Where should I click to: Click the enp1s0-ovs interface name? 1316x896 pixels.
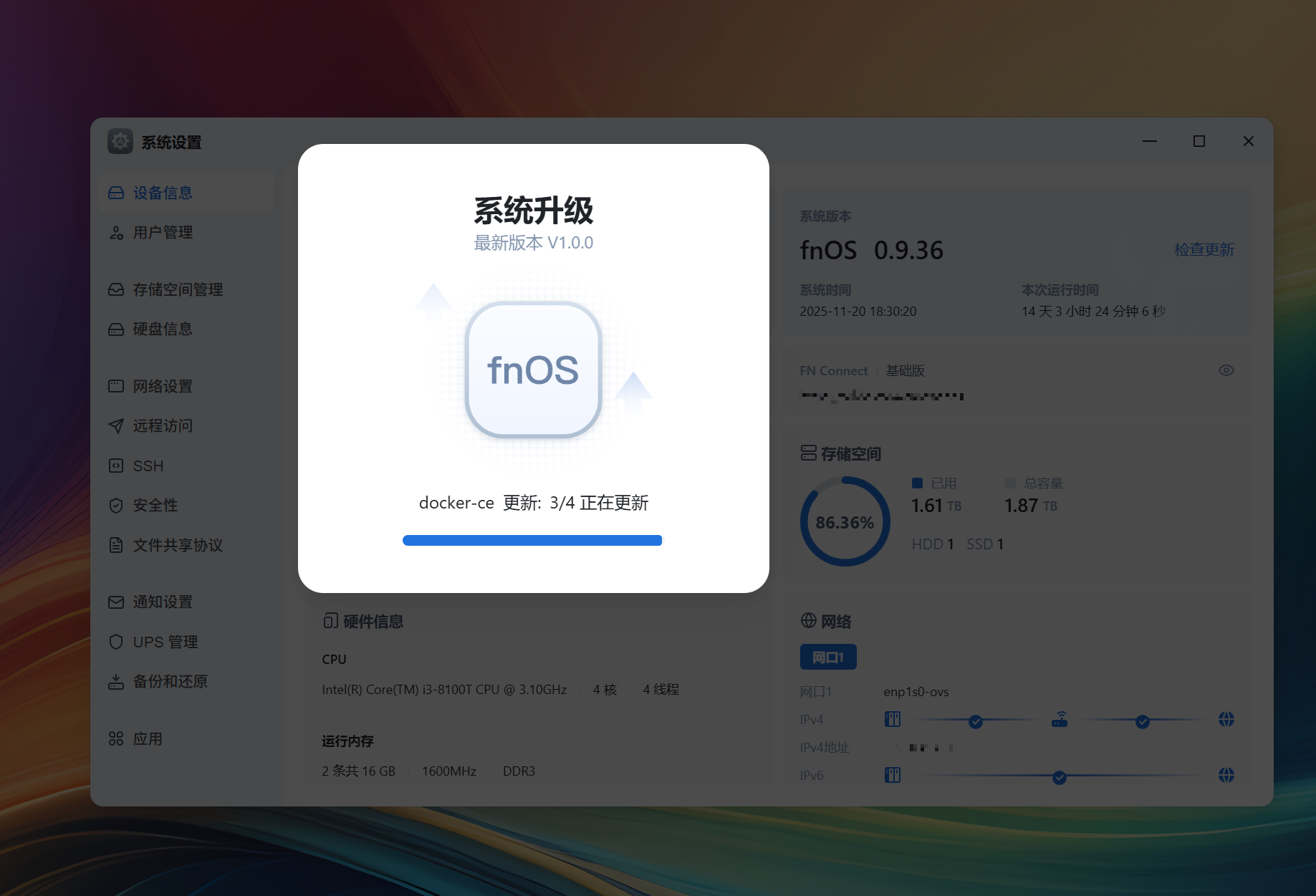pyautogui.click(x=916, y=692)
